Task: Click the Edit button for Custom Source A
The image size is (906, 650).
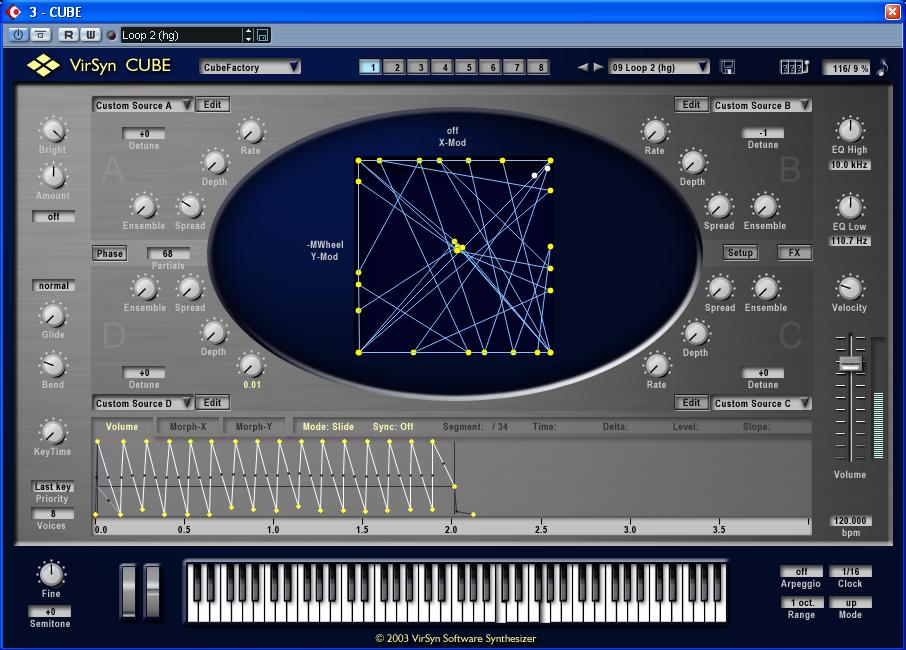Action: [213, 105]
